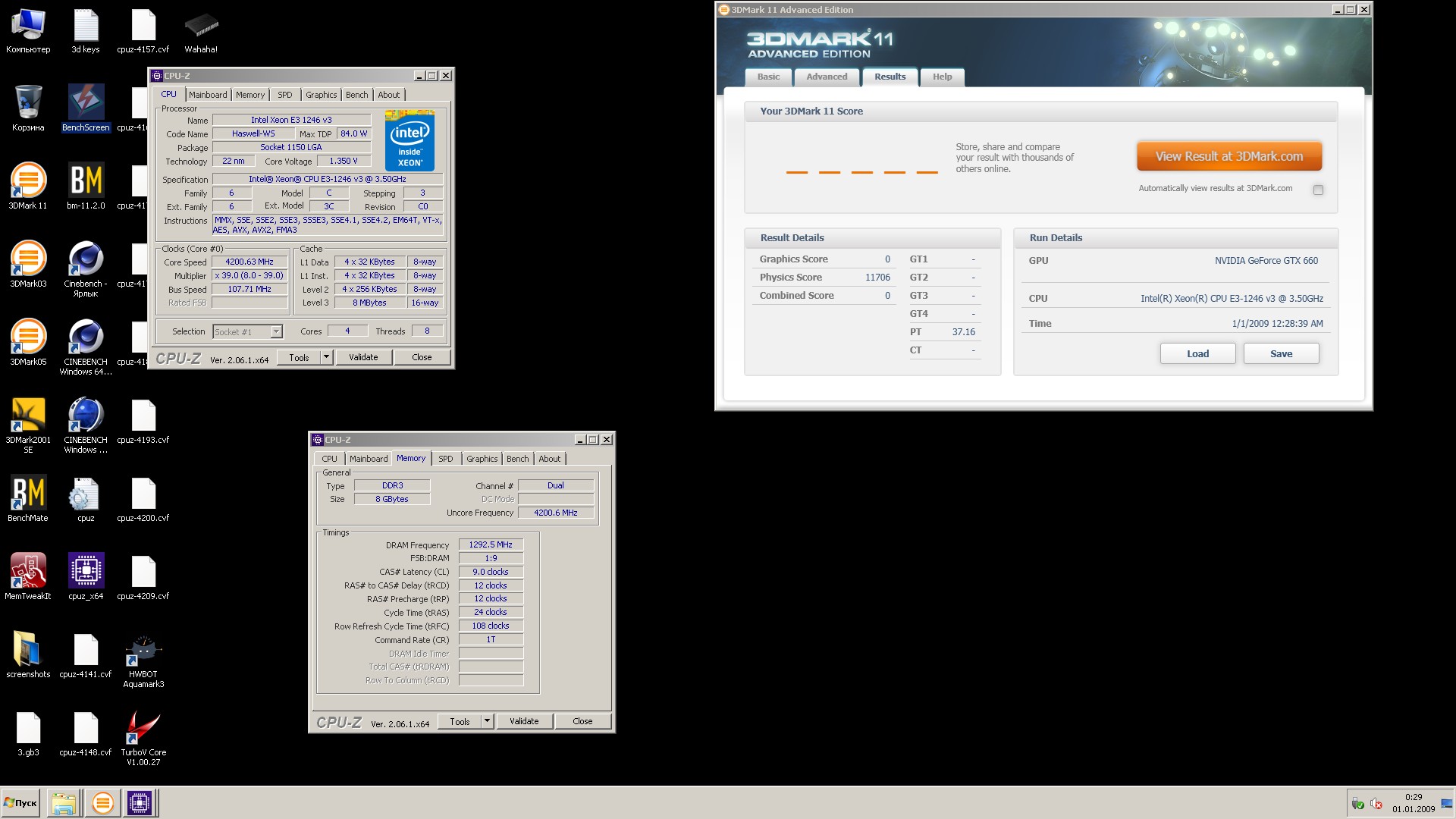This screenshot has width=1456, height=819.
Task: Toggle automatically view results at 3DMark.com checkbox
Action: point(1318,190)
